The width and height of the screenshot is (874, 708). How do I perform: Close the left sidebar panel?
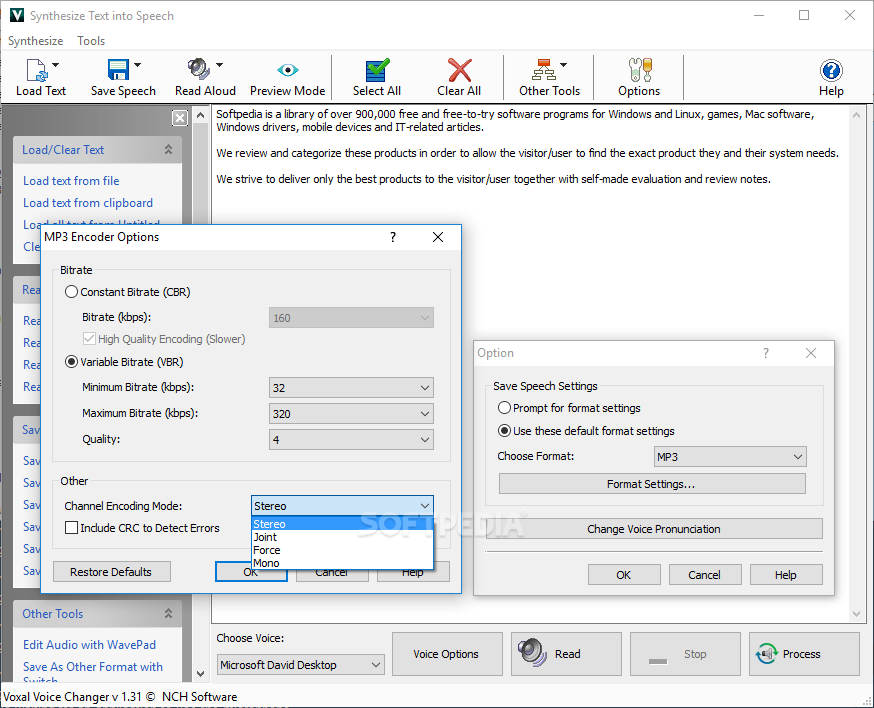pyautogui.click(x=179, y=118)
